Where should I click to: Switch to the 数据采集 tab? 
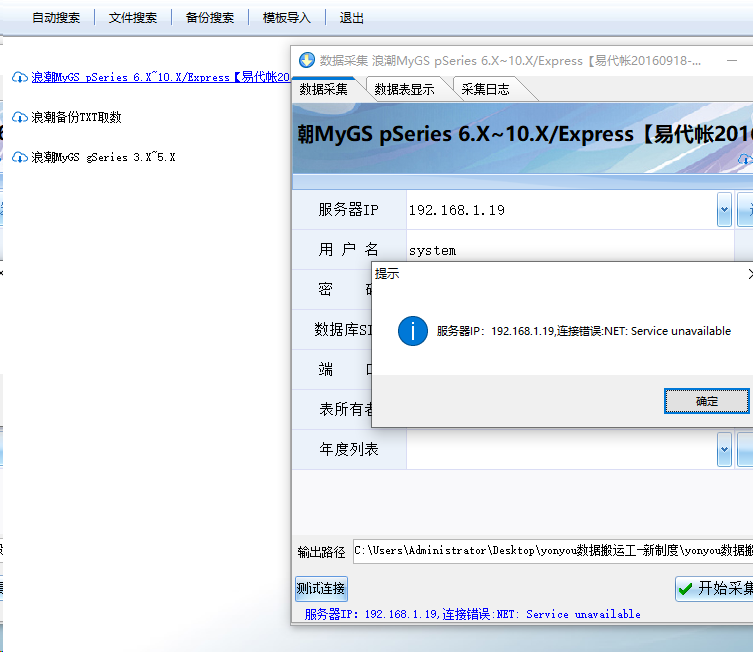coord(323,89)
